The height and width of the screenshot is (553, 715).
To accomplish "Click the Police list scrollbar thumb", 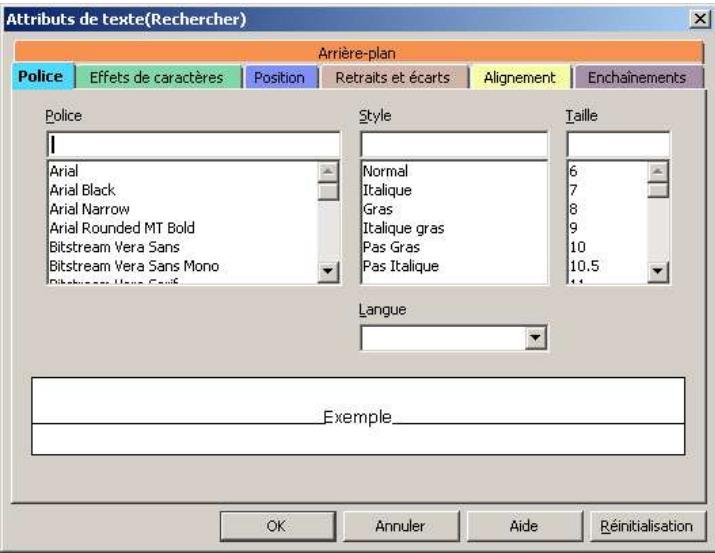I will (328, 191).
